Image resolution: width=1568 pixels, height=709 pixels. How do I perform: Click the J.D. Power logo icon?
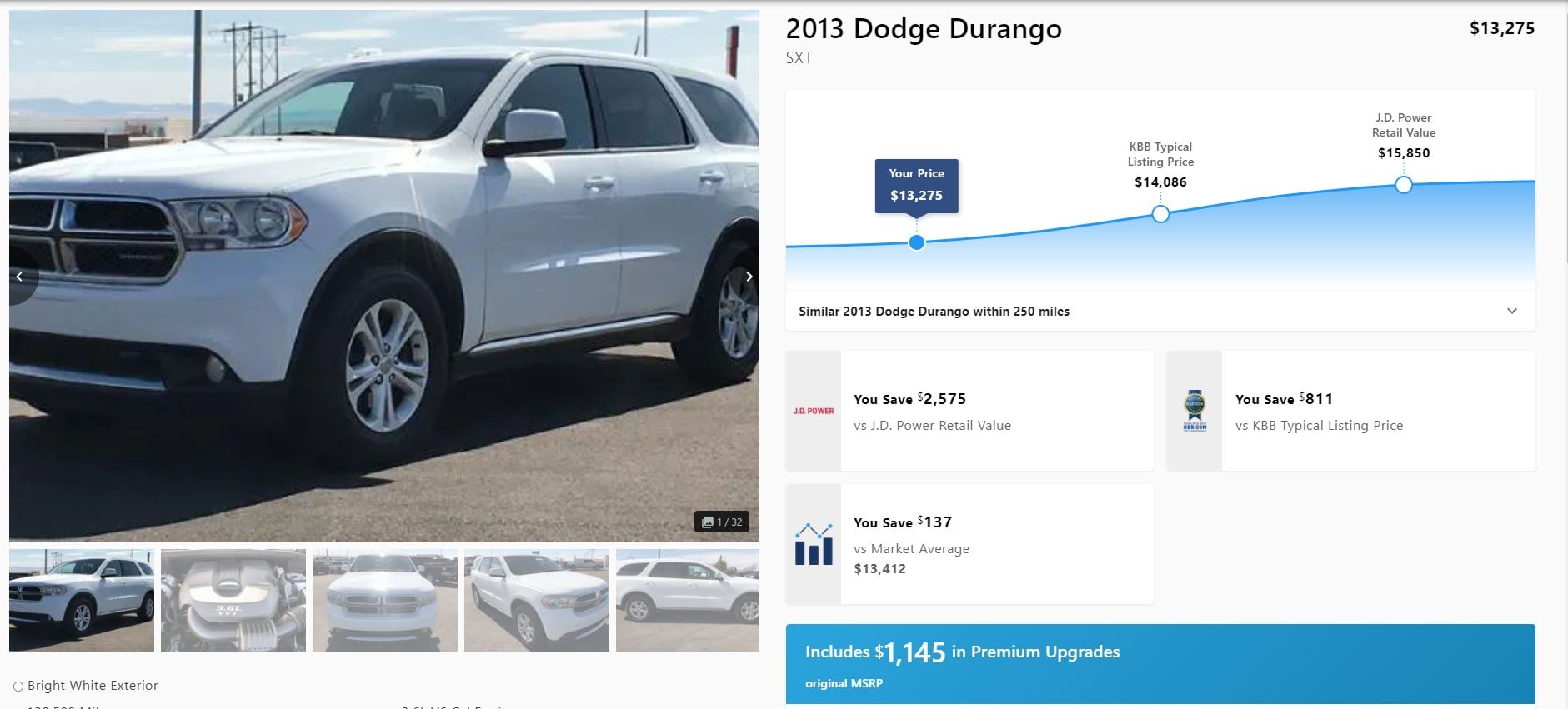(x=814, y=411)
